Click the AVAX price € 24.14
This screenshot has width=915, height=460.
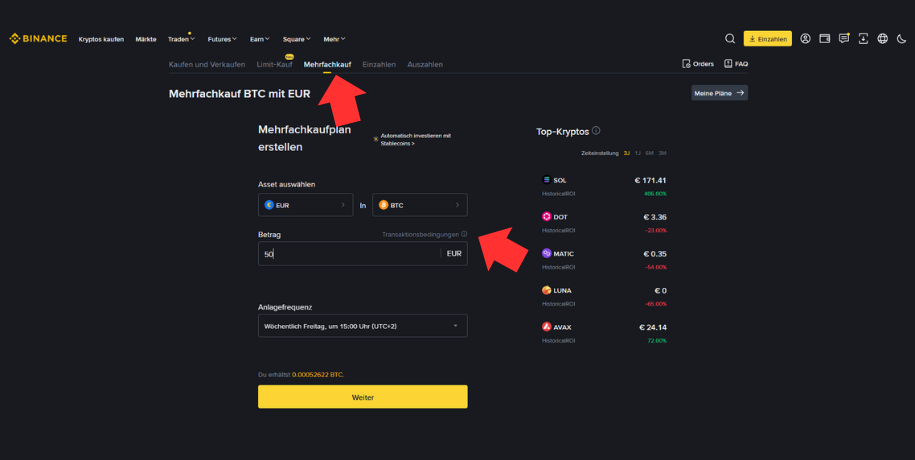pos(652,327)
